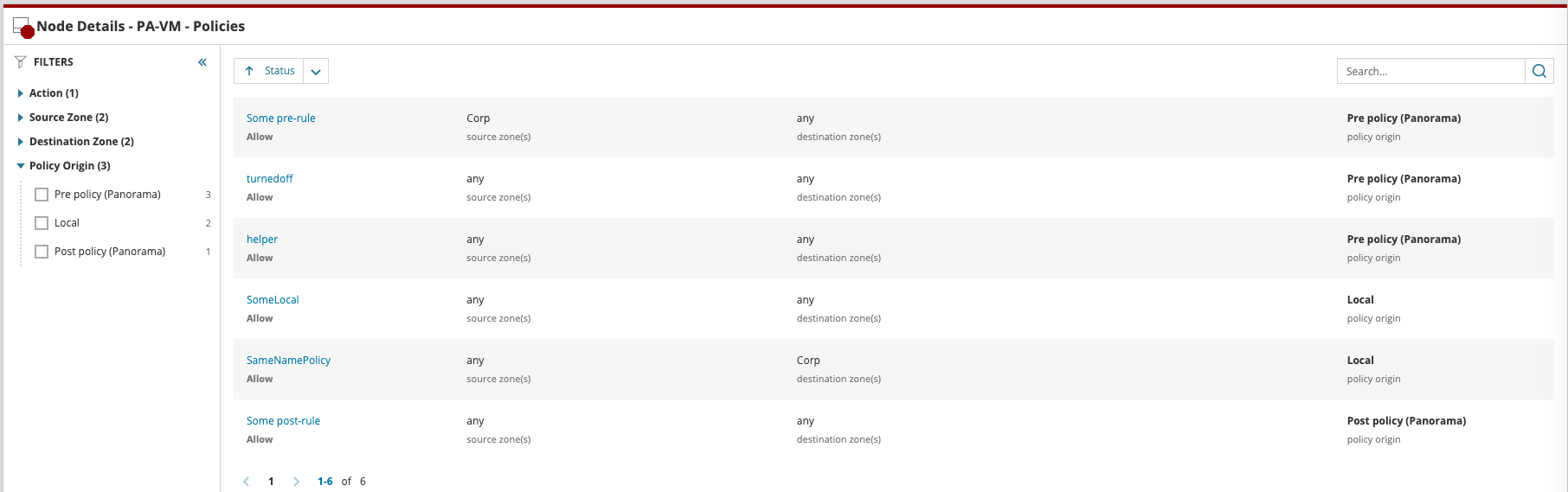Collapse the filters panel with double chevron
The image size is (1568, 492).
tap(202, 62)
